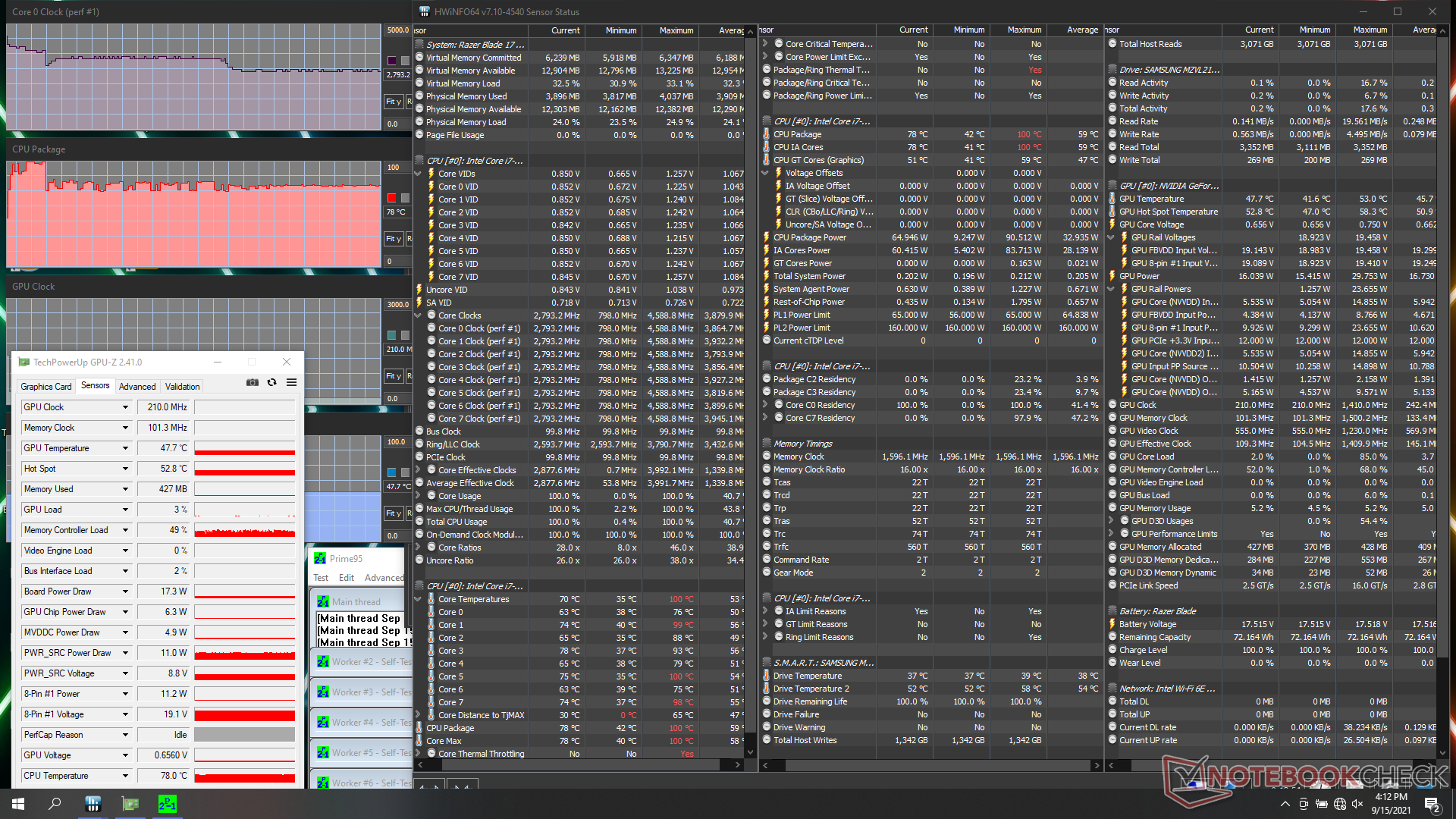The height and width of the screenshot is (819, 1456).
Task: Collapse the Core Clocks group
Action: pos(418,315)
